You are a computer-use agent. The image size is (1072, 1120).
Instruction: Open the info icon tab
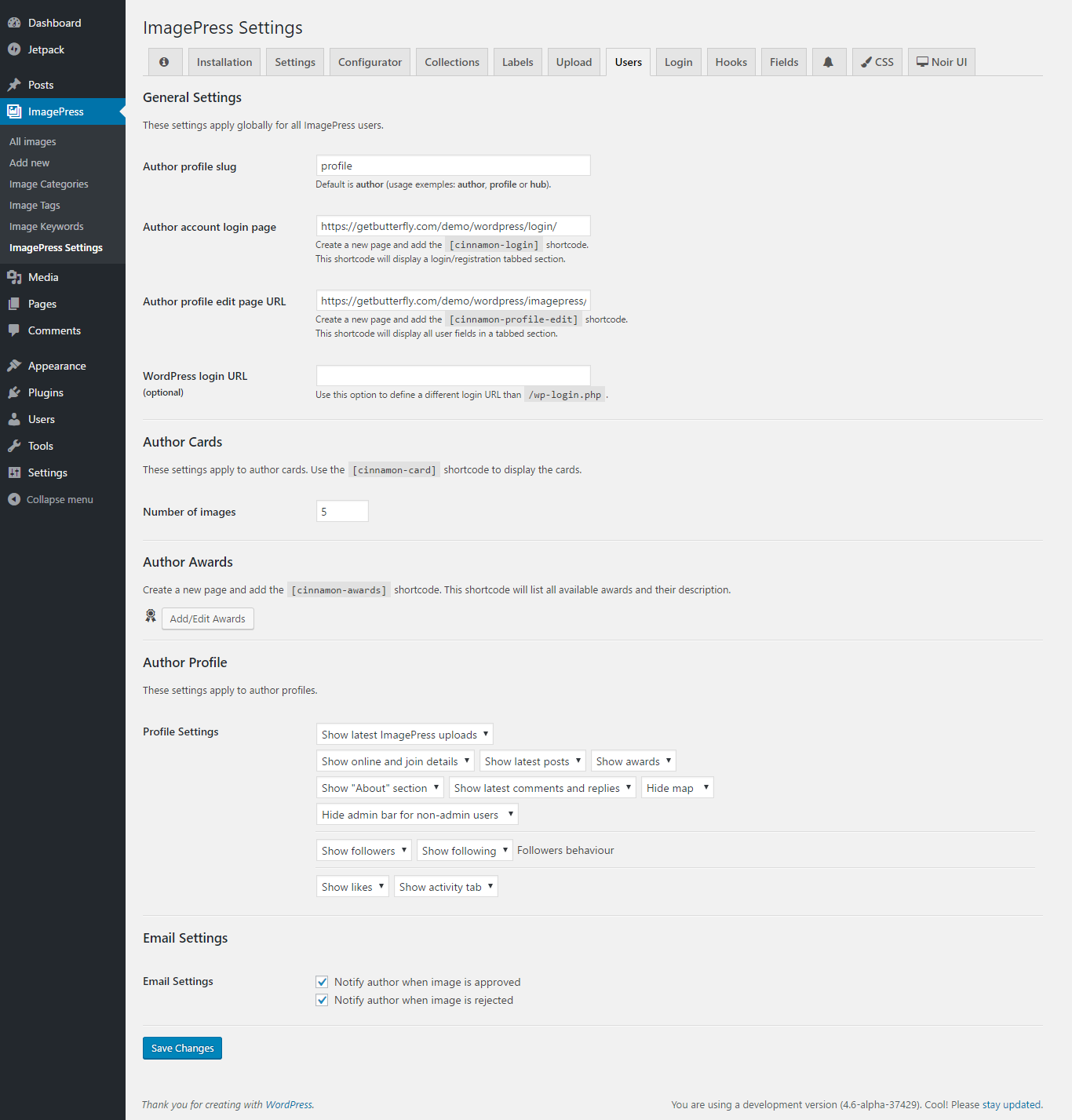click(164, 62)
